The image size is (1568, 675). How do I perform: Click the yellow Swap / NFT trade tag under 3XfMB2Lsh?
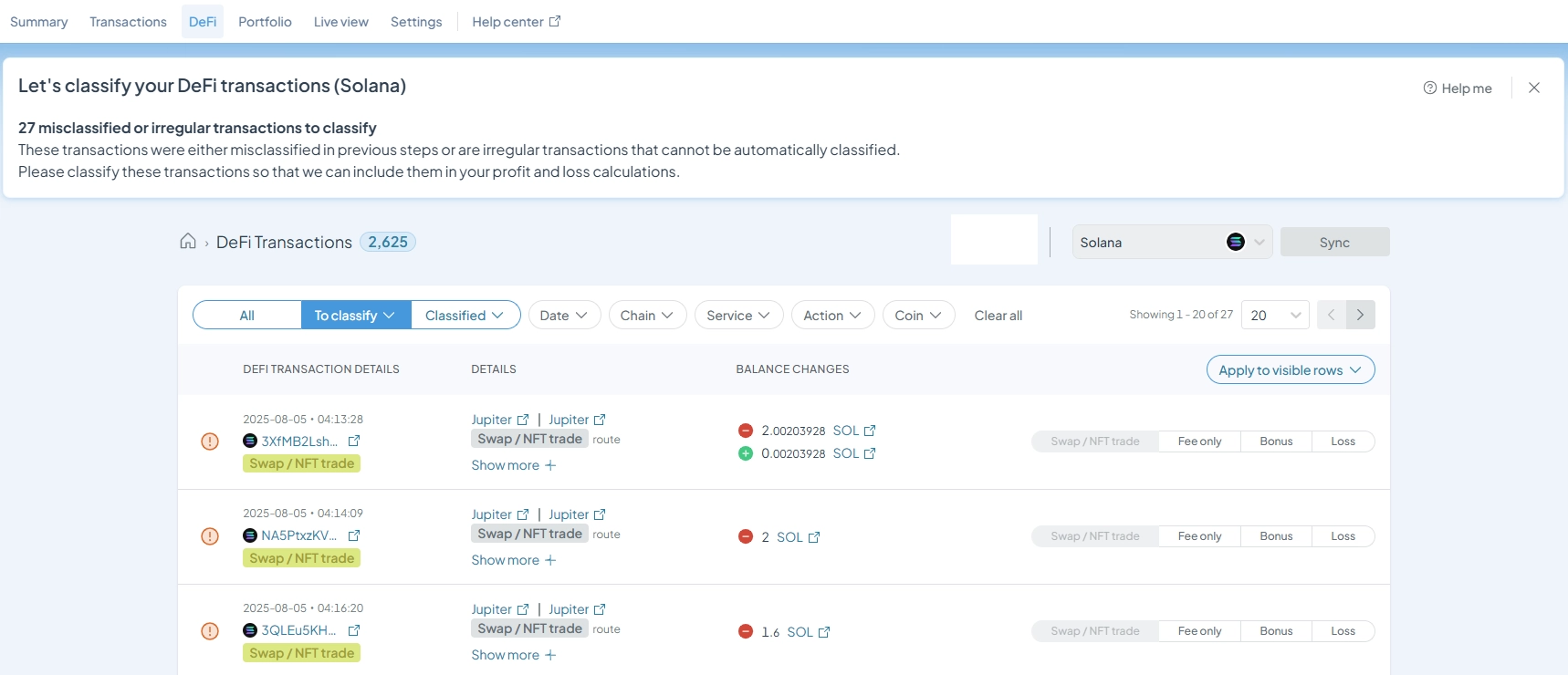[x=301, y=463]
